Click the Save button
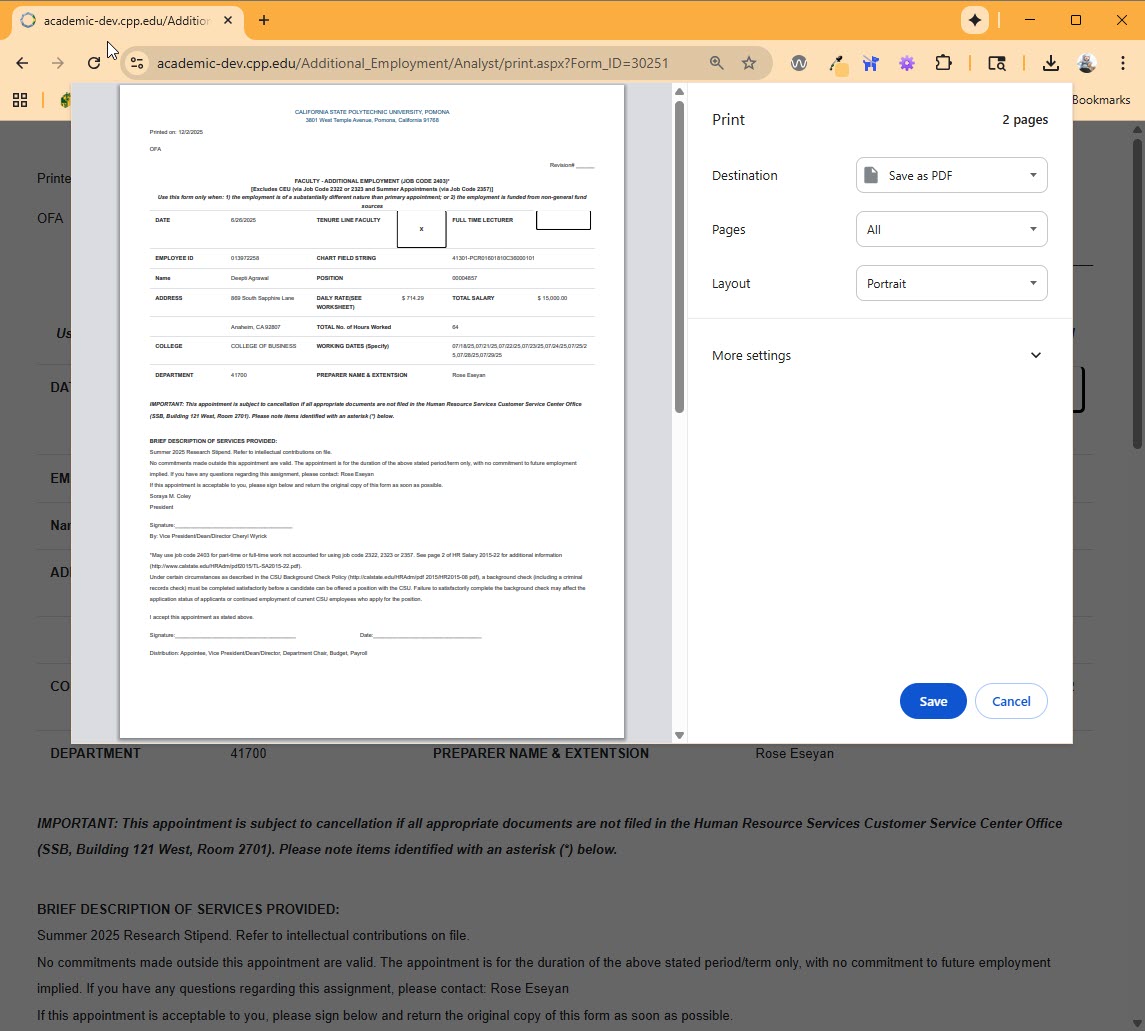The width and height of the screenshot is (1145, 1031). pyautogui.click(x=932, y=701)
